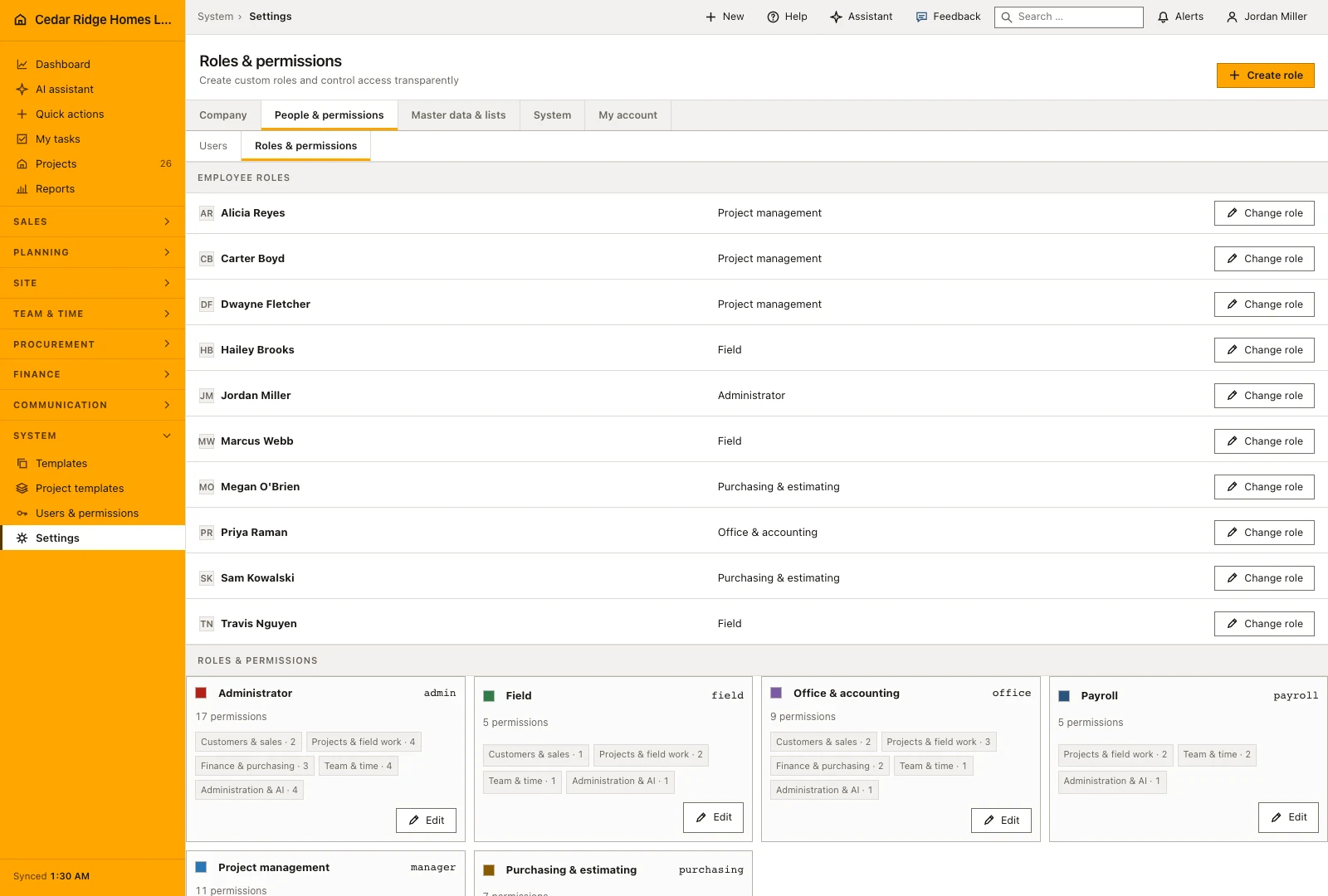The height and width of the screenshot is (896, 1328).
Task: Open the Feedback form
Action: tap(948, 17)
